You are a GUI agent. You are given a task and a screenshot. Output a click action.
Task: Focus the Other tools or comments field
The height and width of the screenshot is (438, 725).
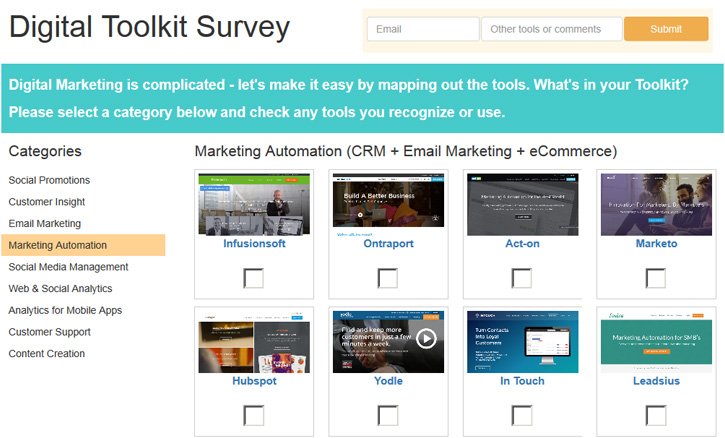[x=552, y=29]
